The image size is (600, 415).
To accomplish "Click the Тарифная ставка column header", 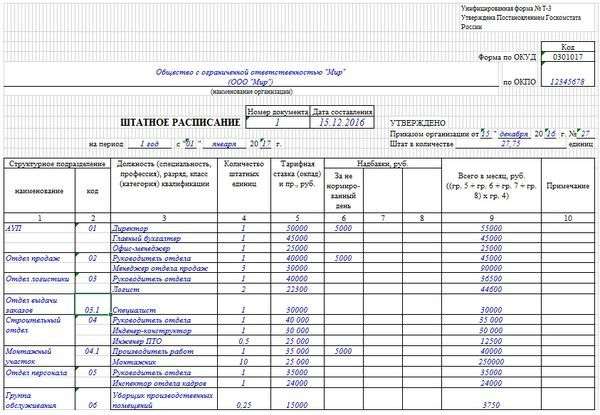I will [x=297, y=174].
